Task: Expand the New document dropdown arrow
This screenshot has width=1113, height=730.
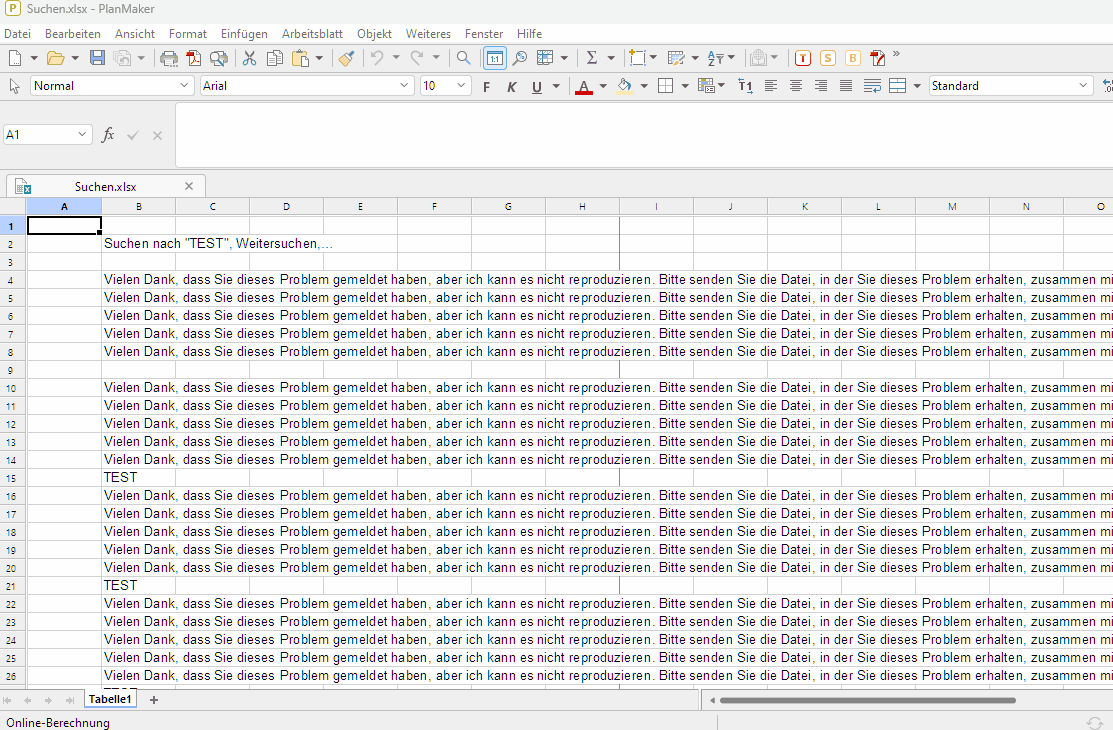Action: 33,58
